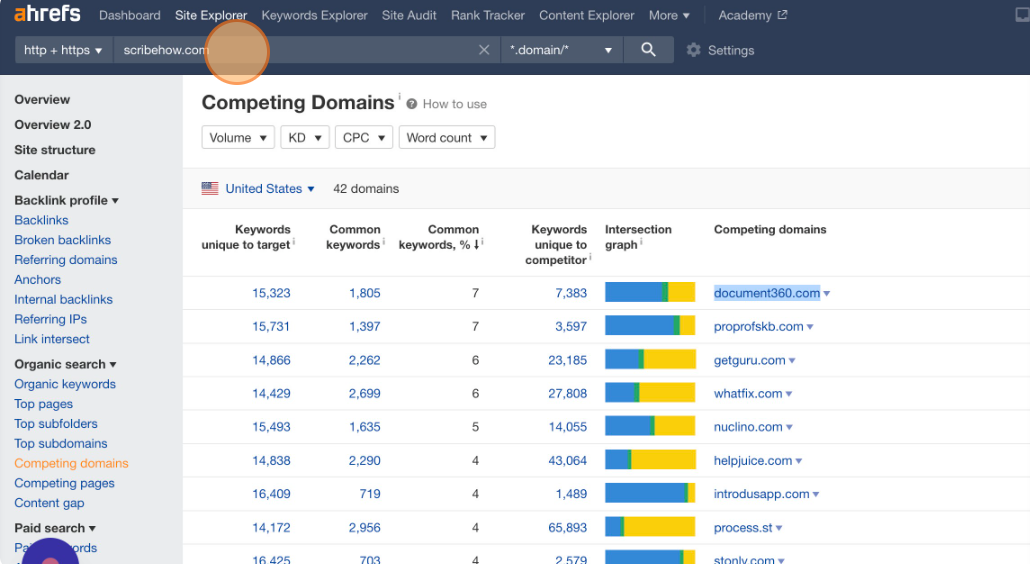This screenshot has height=564, width=1030.
Task: Open Link intersect report
Action: [x=52, y=339]
